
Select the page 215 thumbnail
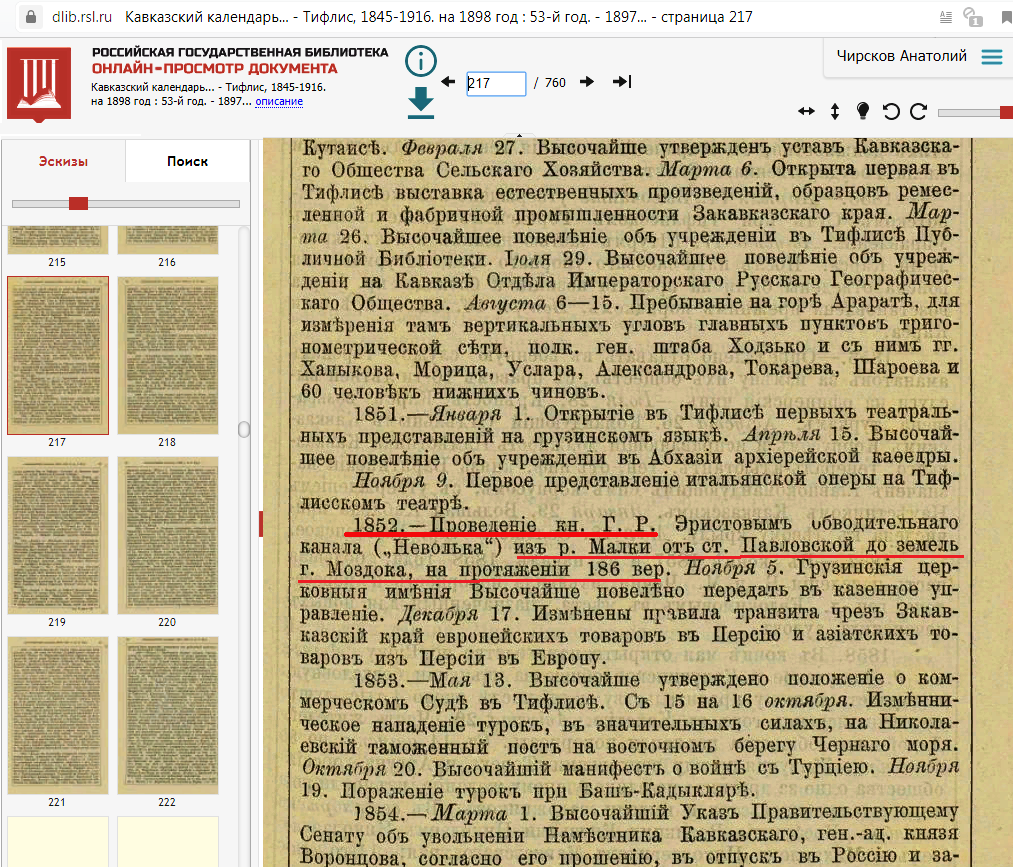pos(57,240)
